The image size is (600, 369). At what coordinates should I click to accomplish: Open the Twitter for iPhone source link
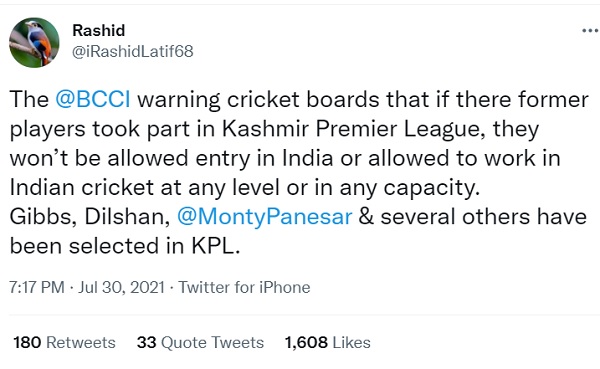click(244, 287)
